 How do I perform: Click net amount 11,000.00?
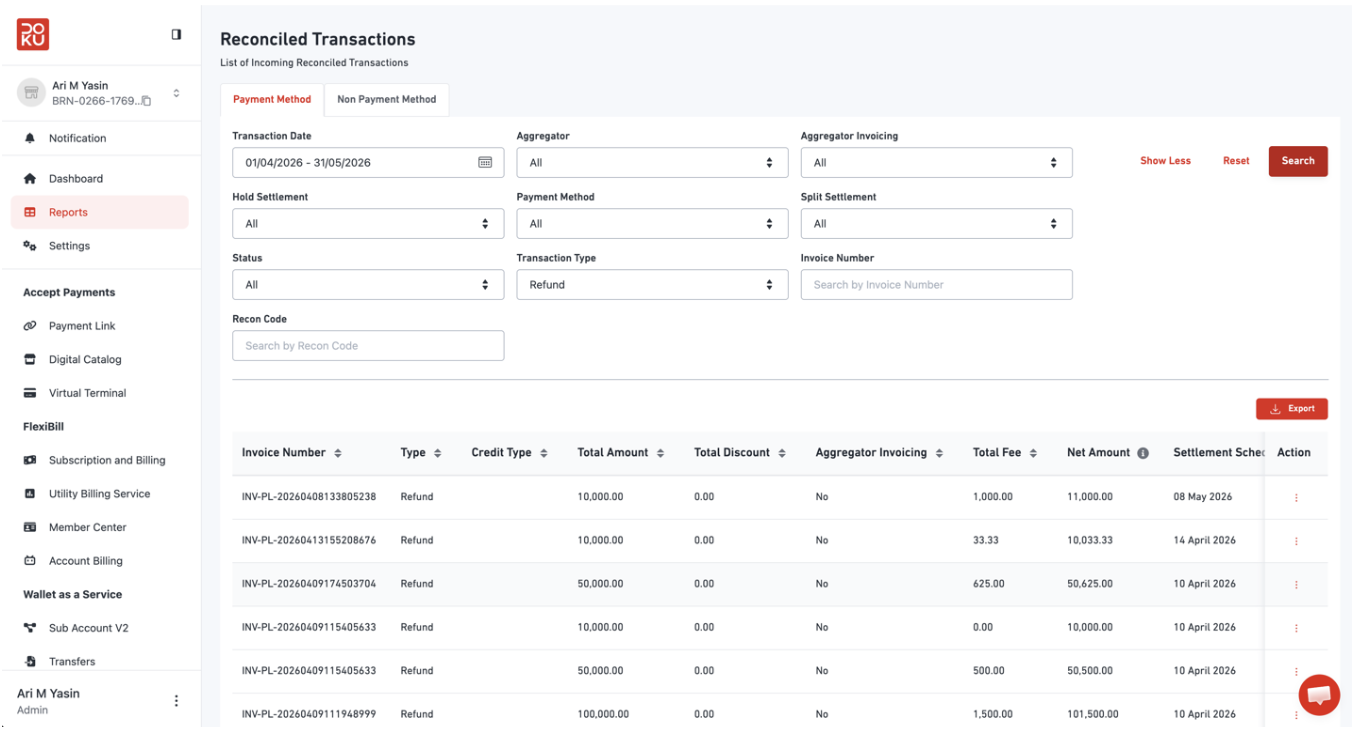[x=1090, y=497]
